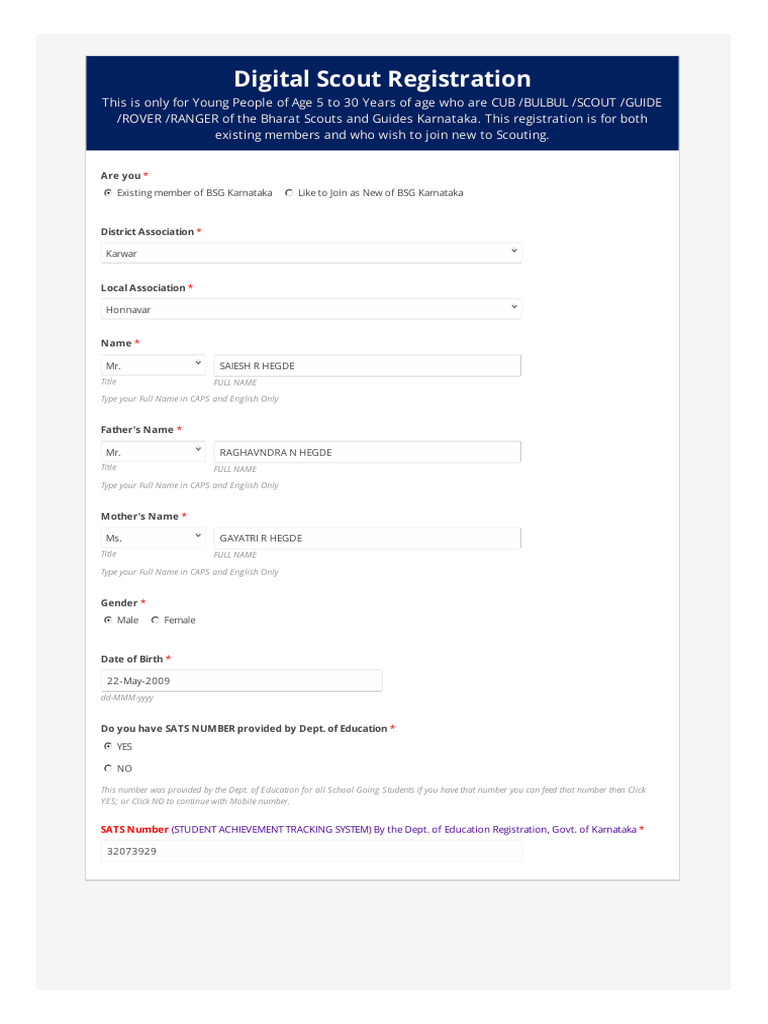Image resolution: width=768 pixels, height=1024 pixels.
Task: Click the Digital Scout Registration header title
Action: (382, 78)
